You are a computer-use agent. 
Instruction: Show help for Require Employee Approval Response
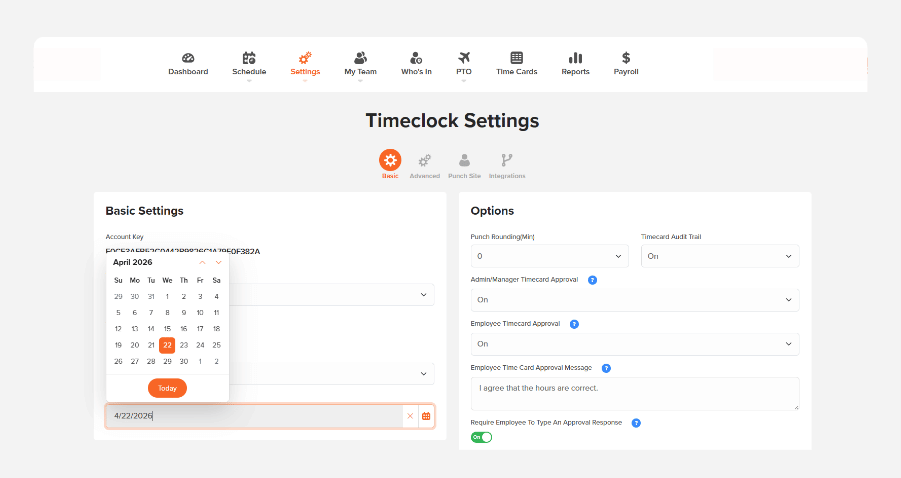[x=636, y=423]
